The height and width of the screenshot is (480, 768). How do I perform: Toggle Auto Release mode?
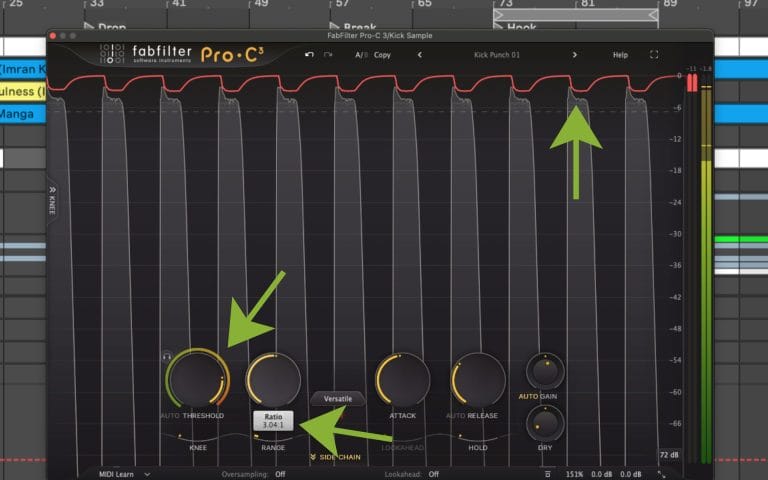click(x=455, y=415)
